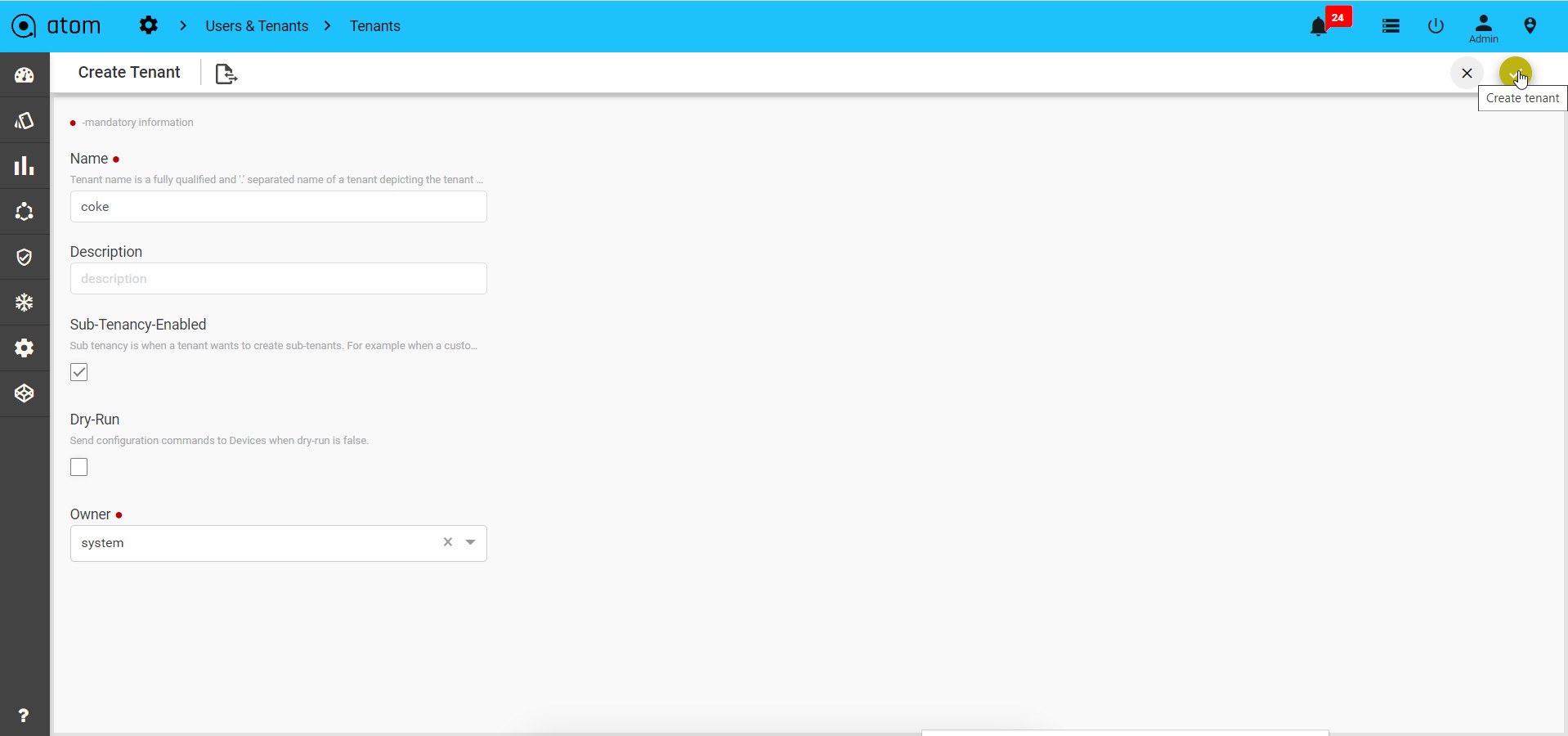Click the import file icon beside Create Tenant
The height and width of the screenshot is (736, 1568).
click(x=226, y=74)
